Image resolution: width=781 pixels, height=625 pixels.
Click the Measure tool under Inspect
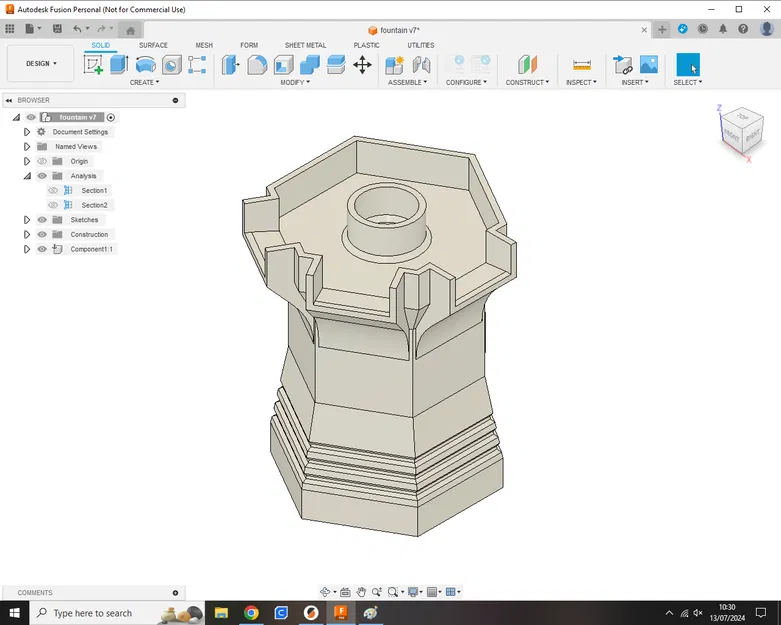(582, 65)
